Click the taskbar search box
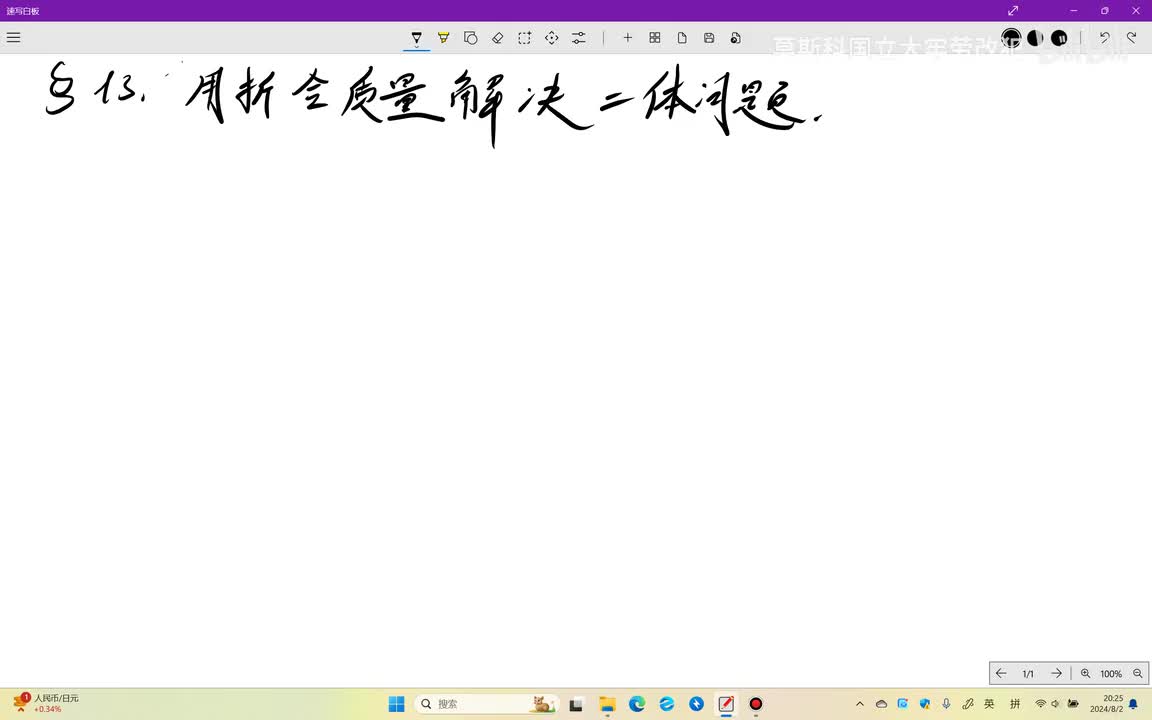1152x720 pixels. [x=486, y=704]
